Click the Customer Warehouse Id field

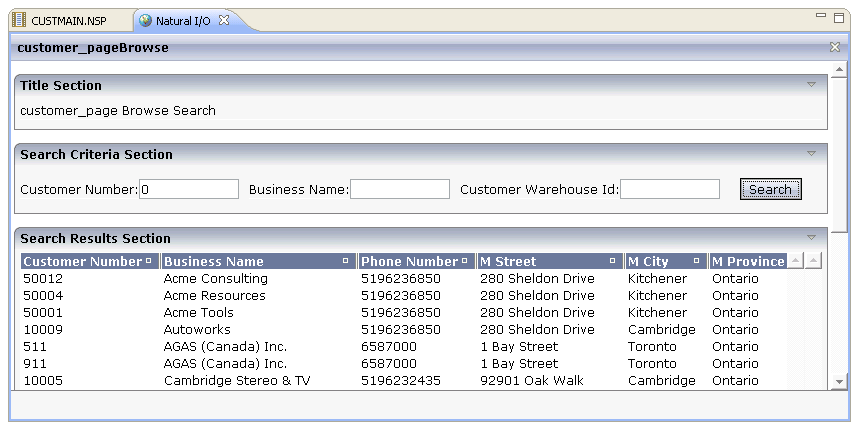[x=669, y=189]
